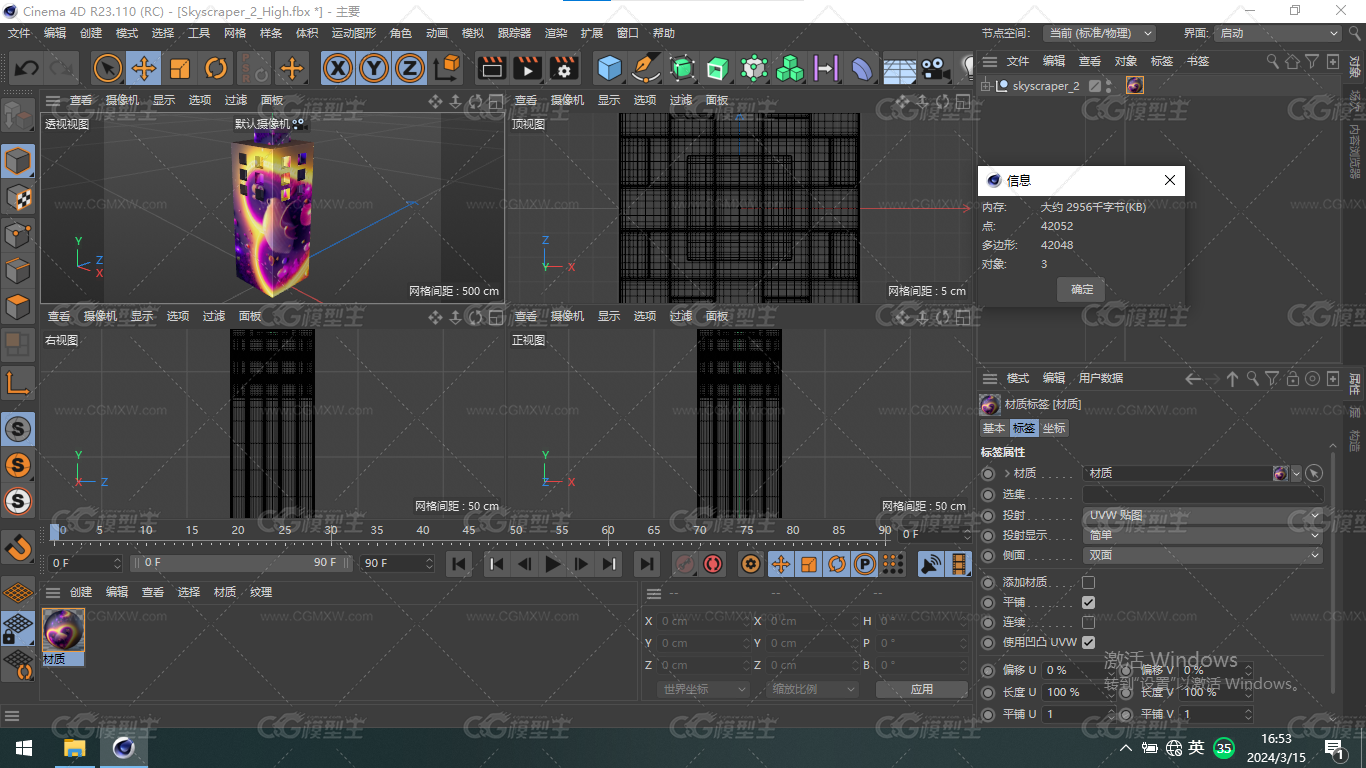Screen dimensions: 1366x768
Task: Add a Camera object
Action: pyautogui.click(x=935, y=68)
